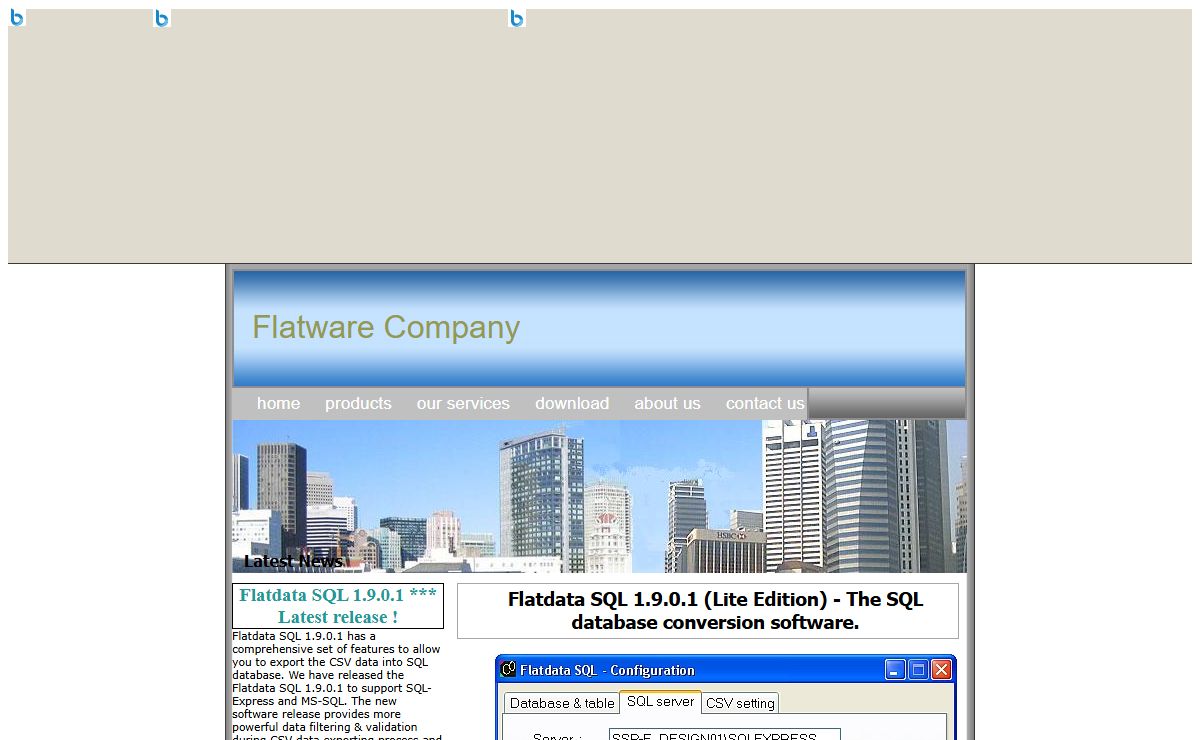Image resolution: width=1200 pixels, height=740 pixels.
Task: Click contact us in the navigation bar
Action: 765,403
